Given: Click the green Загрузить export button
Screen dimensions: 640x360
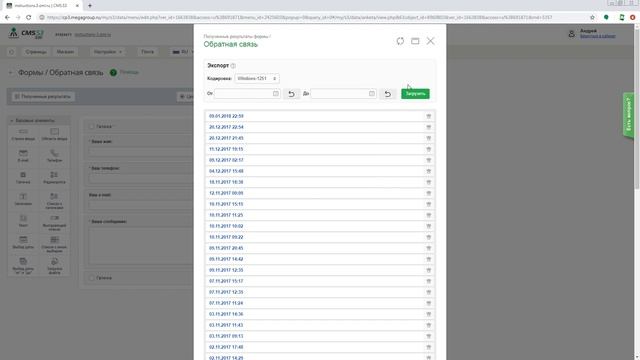Looking at the screenshot, I should coord(415,93).
